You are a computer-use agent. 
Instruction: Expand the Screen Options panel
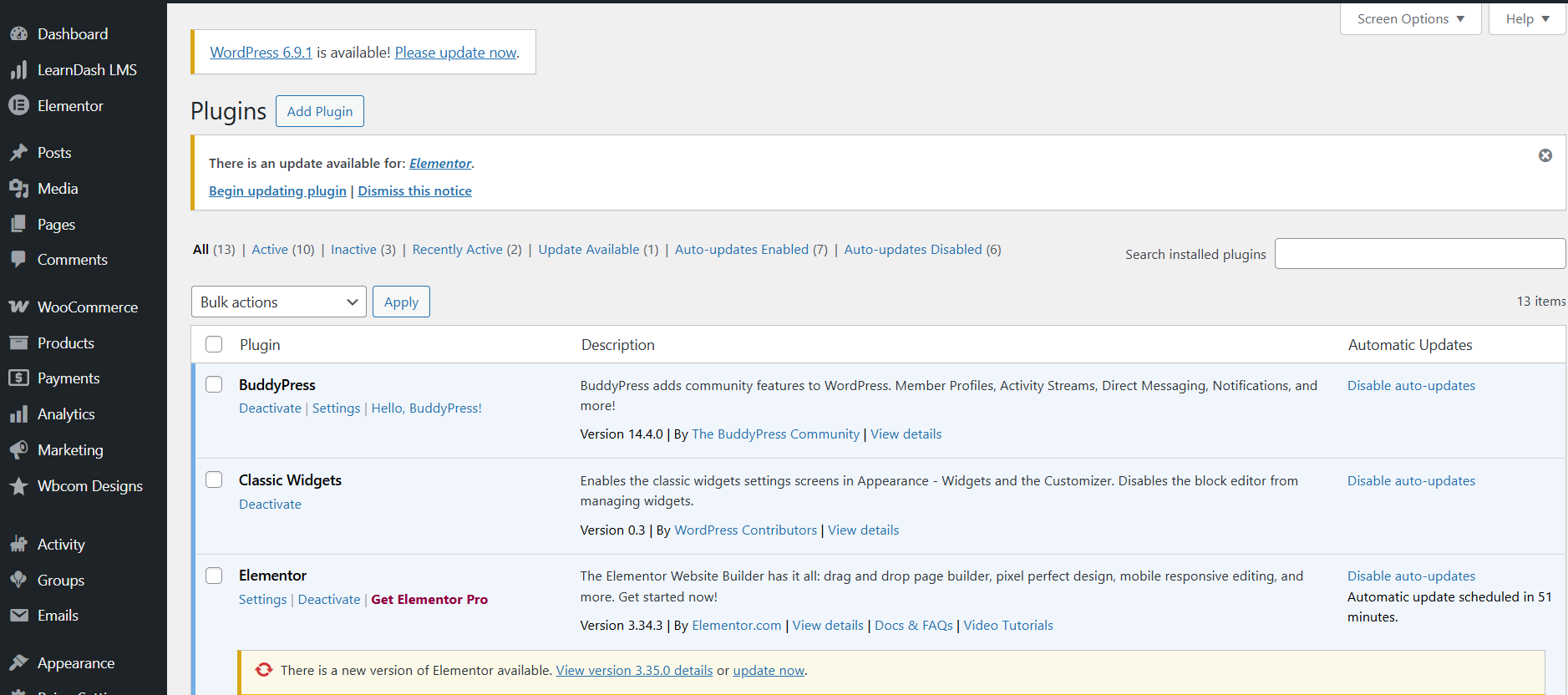point(1410,18)
